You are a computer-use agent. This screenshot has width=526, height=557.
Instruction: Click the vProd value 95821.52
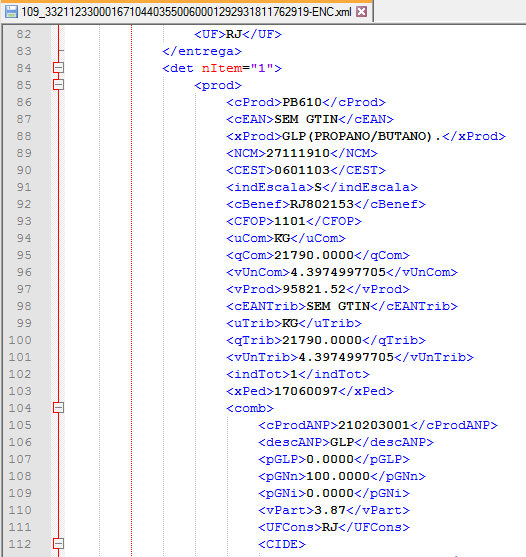point(314,289)
